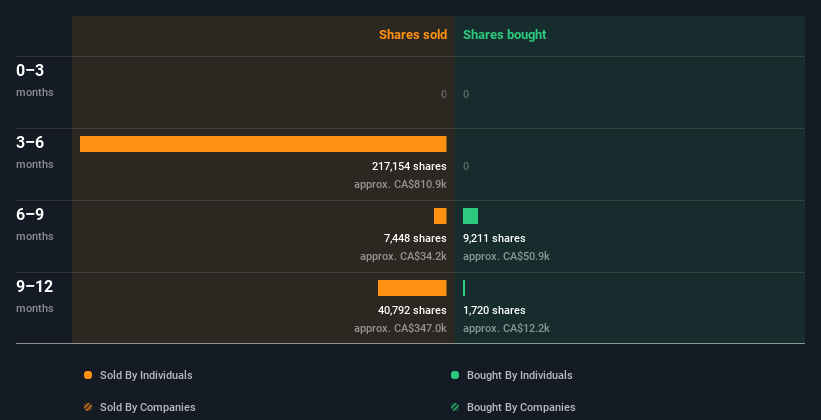This screenshot has height=420, width=821.
Task: Click the orange Sold By Individuals legend dot
Action: click(x=88, y=375)
